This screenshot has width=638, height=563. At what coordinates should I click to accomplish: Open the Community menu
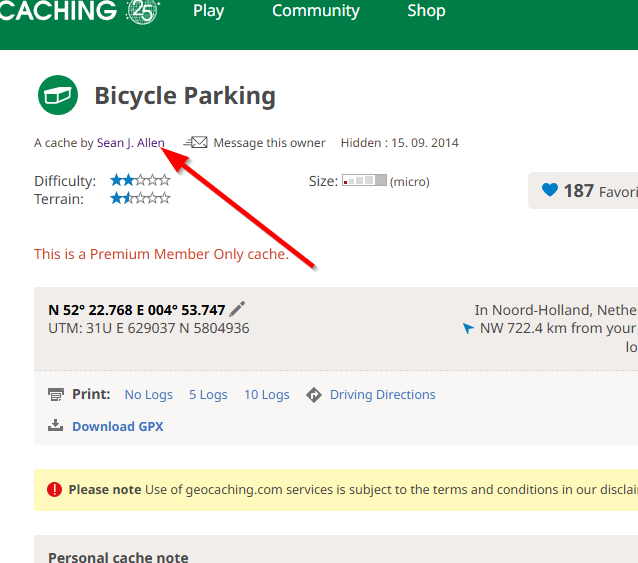(x=316, y=11)
